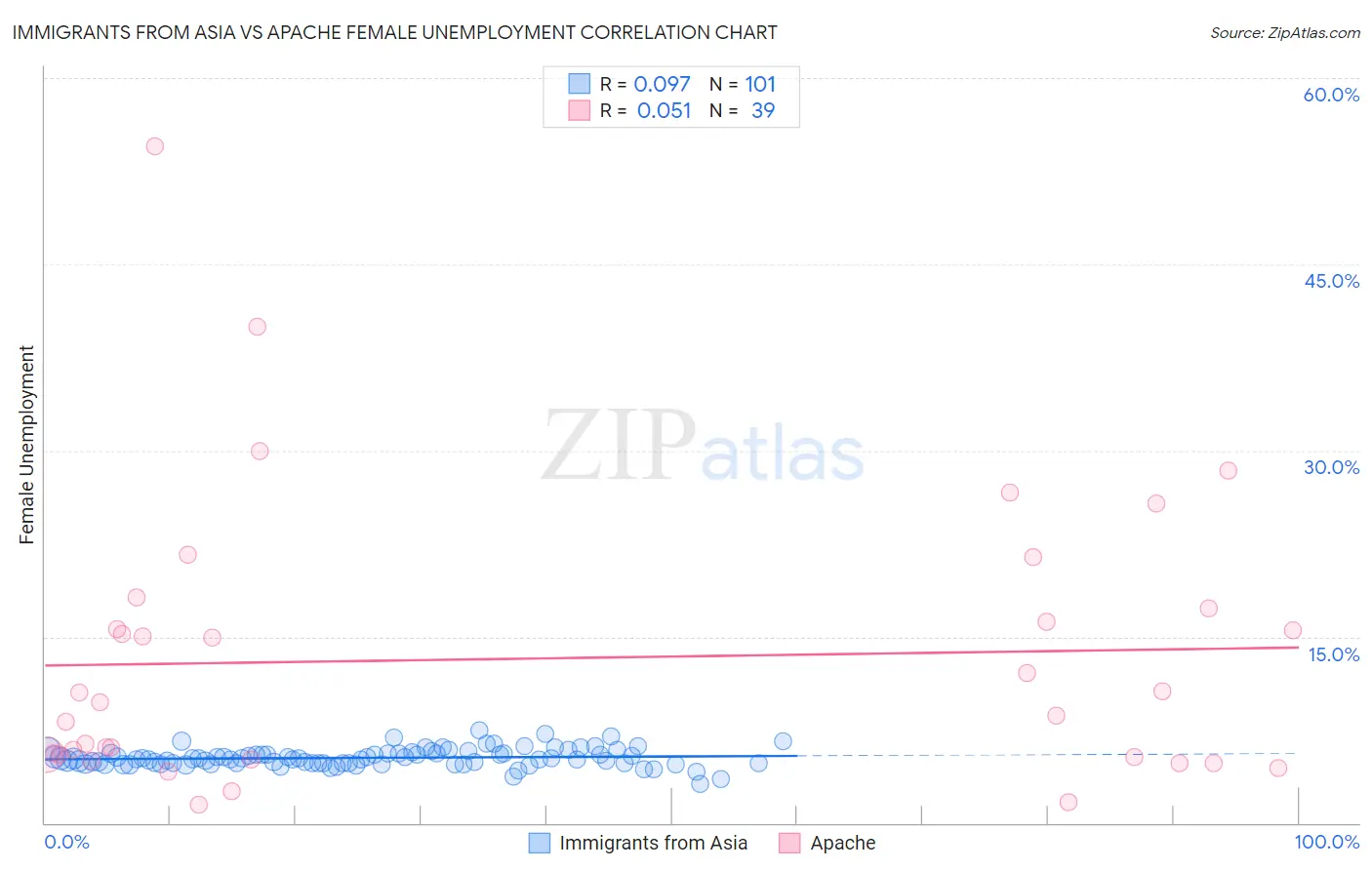The image size is (1372, 870).
Task: Click the blue swatch beside R = 0.097
Action: click(580, 84)
